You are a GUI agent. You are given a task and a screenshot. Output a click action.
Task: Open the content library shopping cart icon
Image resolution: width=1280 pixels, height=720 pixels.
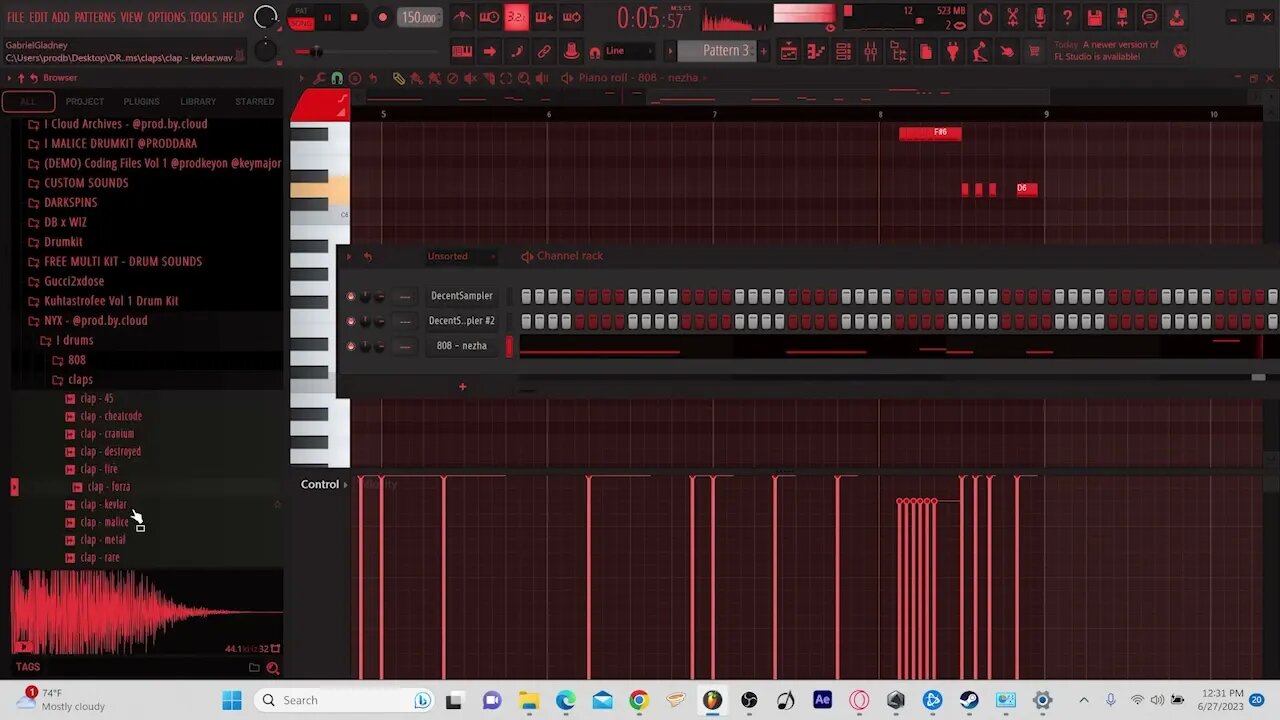click(x=1034, y=51)
